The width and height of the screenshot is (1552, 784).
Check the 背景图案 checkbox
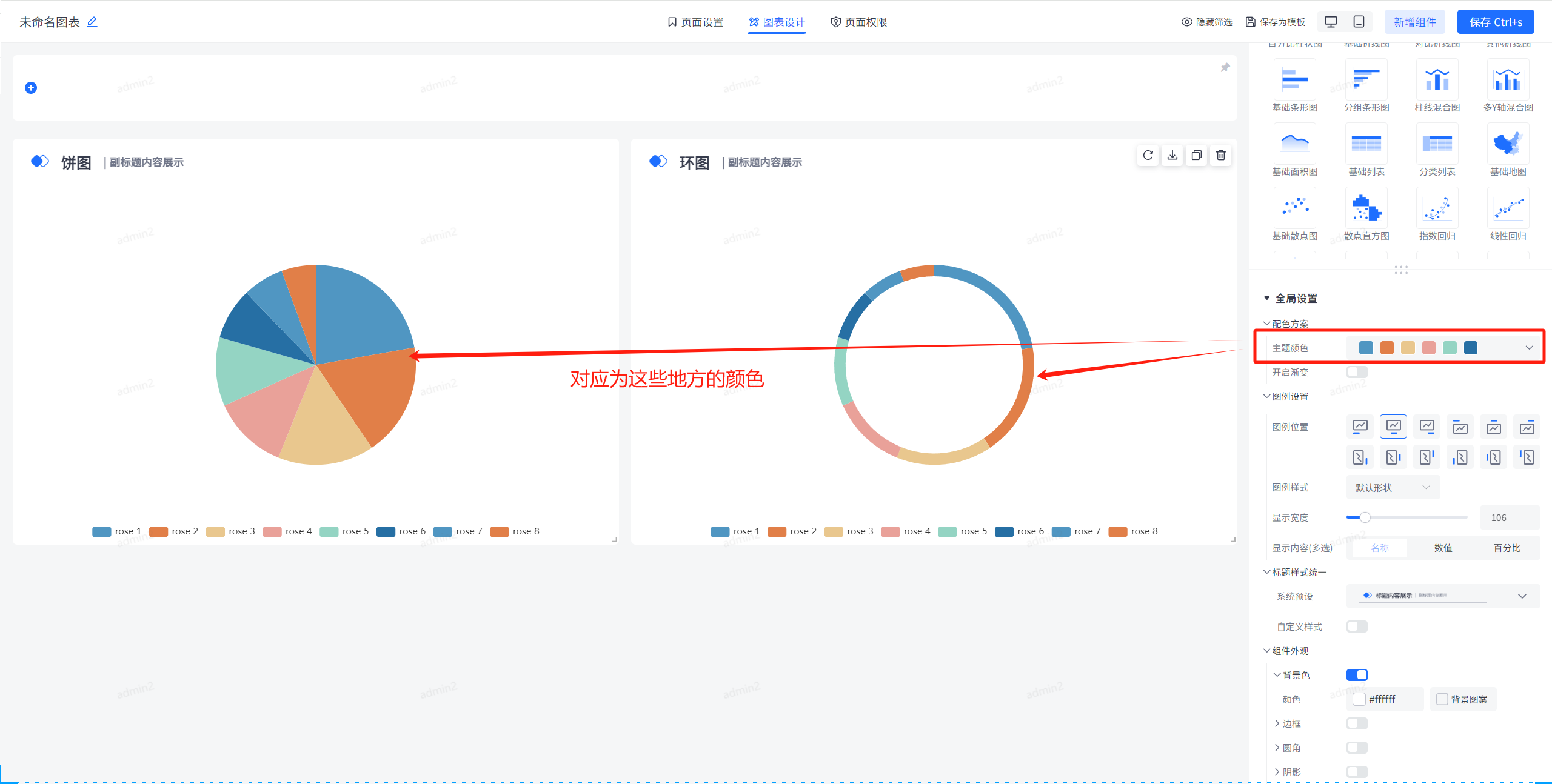(1442, 699)
